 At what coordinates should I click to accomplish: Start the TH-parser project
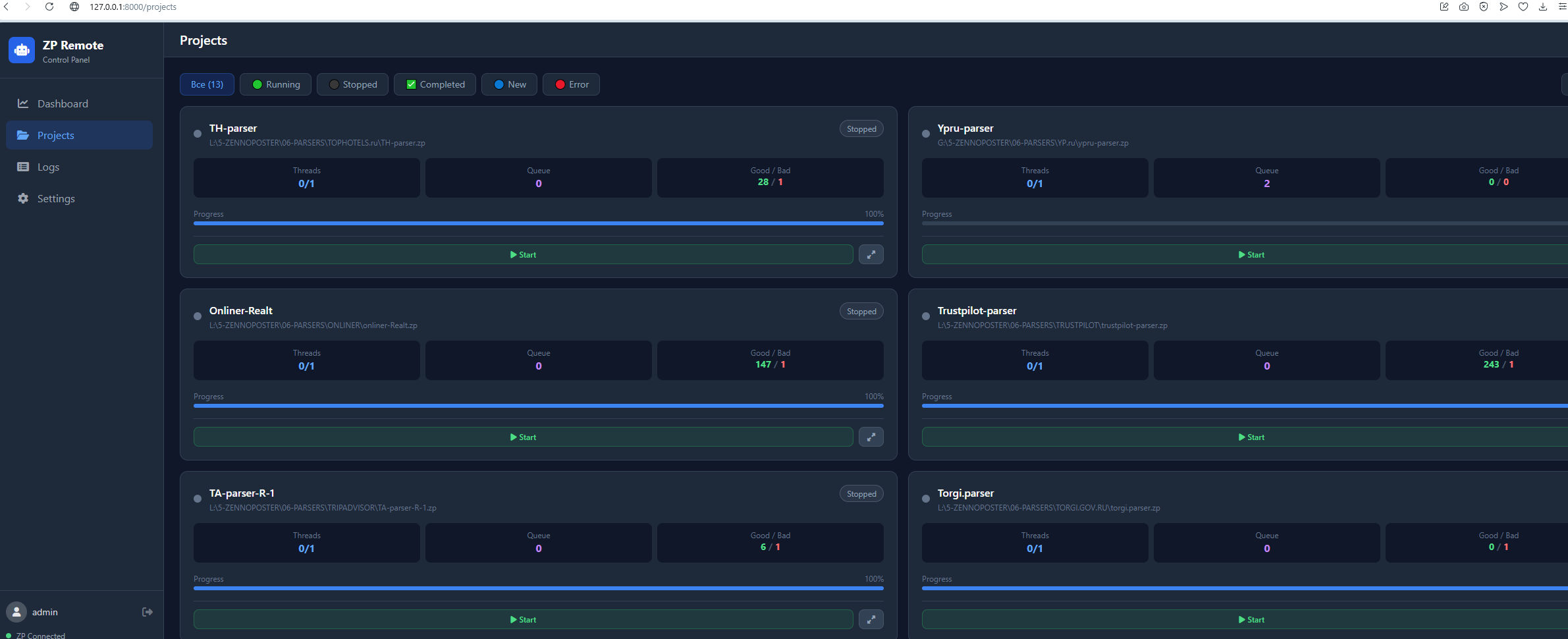pyautogui.click(x=523, y=255)
